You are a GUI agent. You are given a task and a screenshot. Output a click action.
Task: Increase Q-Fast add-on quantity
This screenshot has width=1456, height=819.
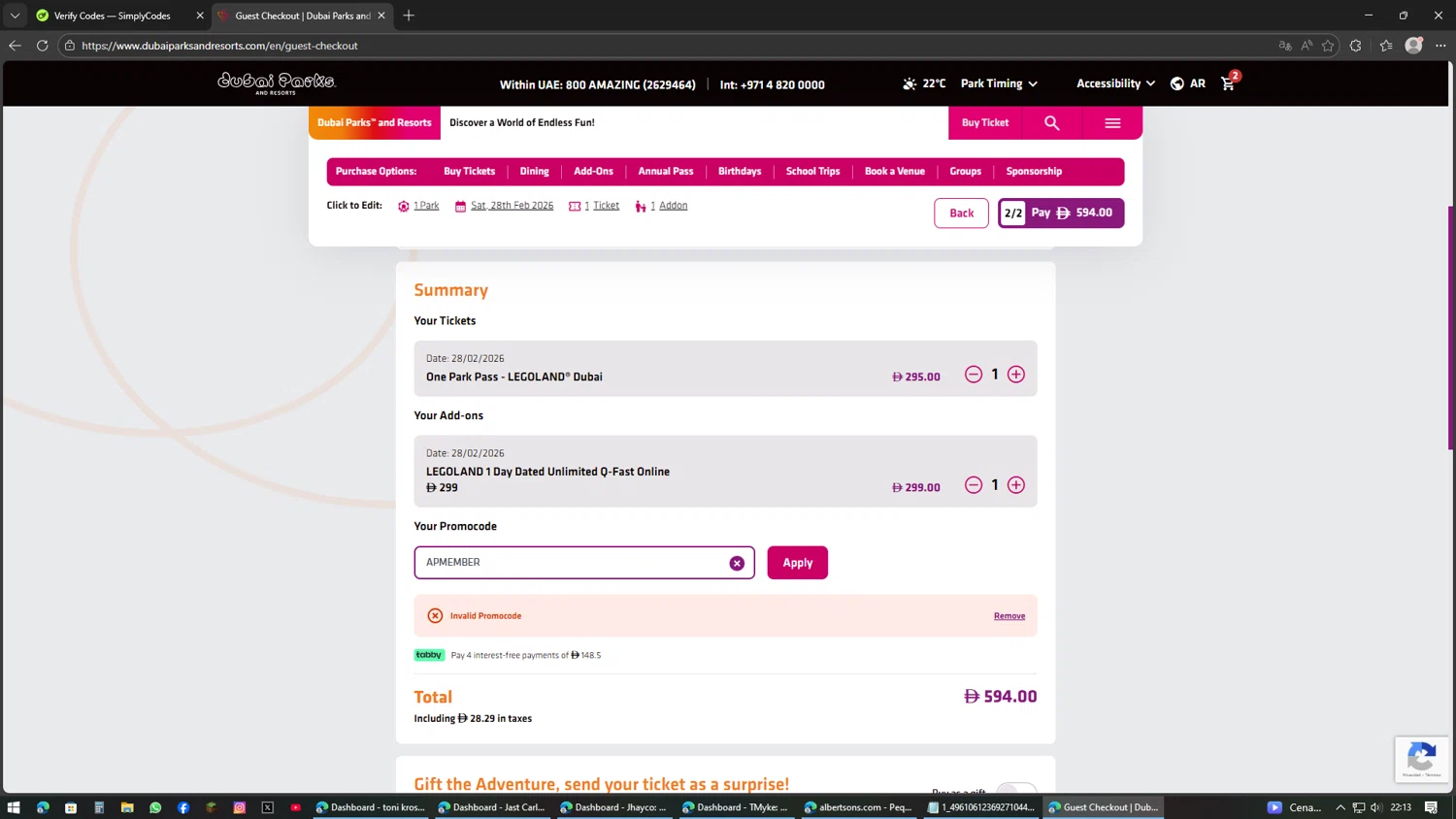(x=1016, y=485)
